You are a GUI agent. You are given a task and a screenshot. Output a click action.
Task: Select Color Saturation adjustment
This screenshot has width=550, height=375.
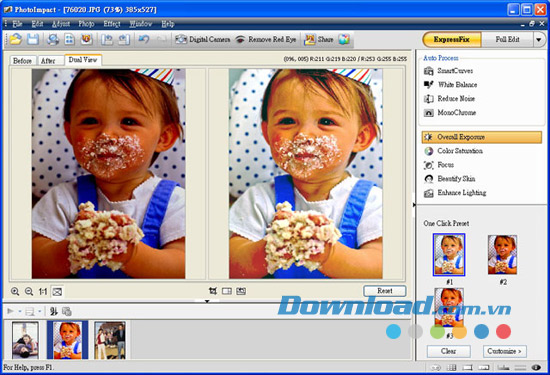[453, 151]
